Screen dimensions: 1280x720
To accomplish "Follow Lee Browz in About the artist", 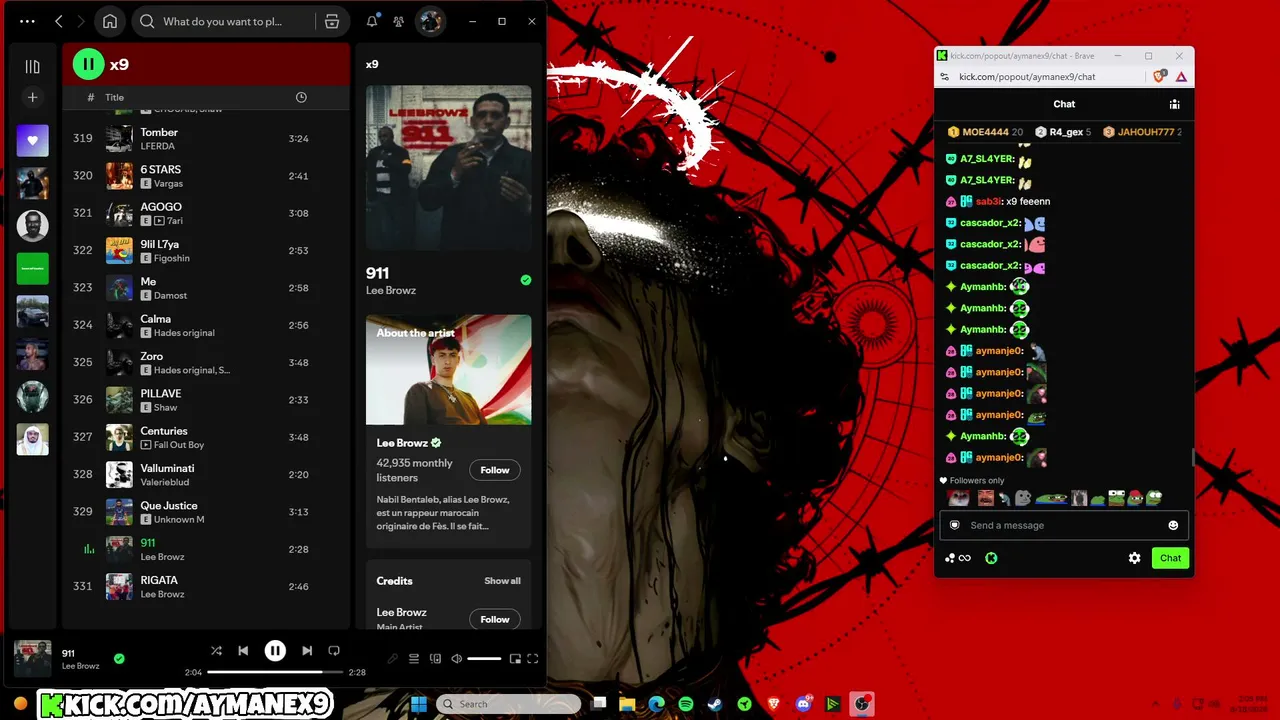I will click(x=495, y=470).
